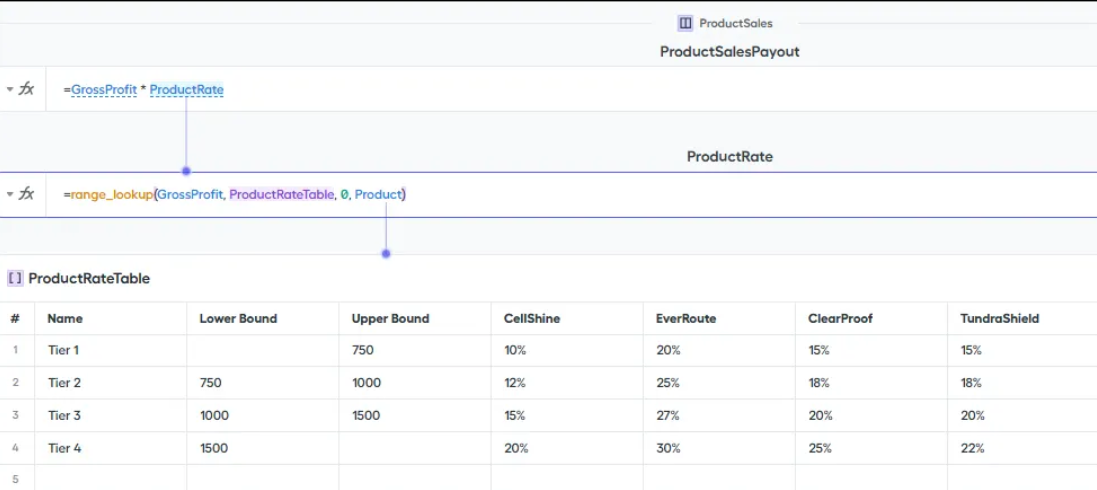Click the ProductSales table icon at top

(x=685, y=23)
